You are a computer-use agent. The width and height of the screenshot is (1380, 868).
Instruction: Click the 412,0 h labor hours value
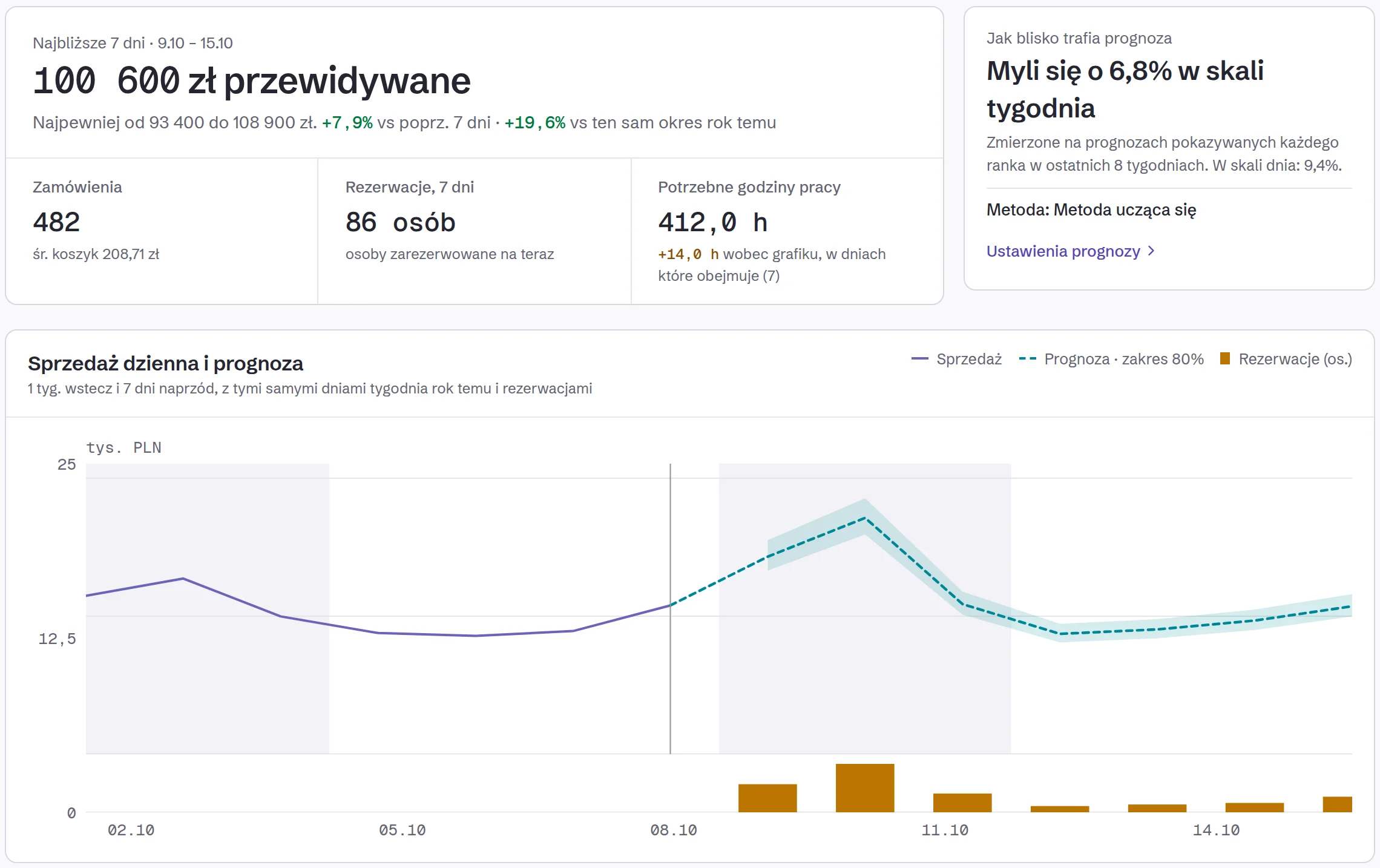pos(712,222)
